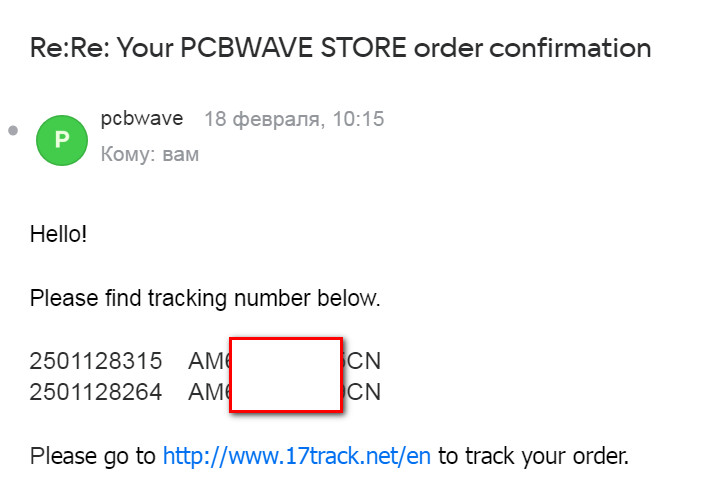
Task: Click order number 2501128264
Action: click(96, 392)
